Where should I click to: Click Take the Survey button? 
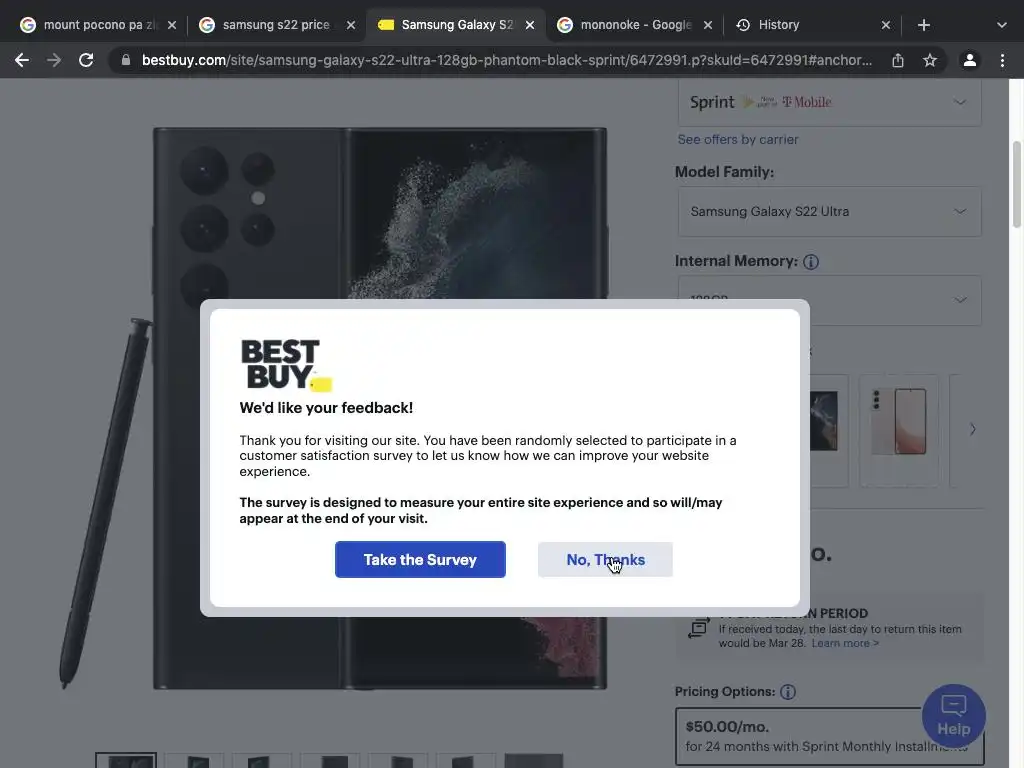(420, 560)
